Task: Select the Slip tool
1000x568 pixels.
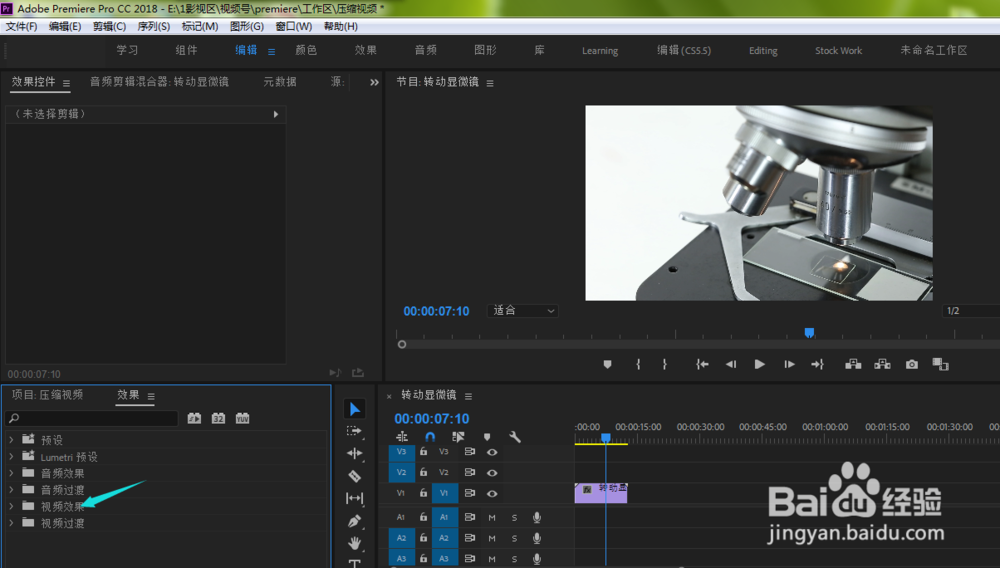Action: click(355, 499)
